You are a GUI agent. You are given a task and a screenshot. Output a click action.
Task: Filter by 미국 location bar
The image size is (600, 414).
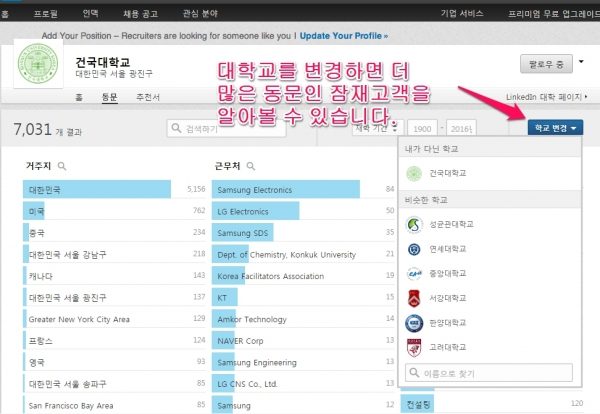(114, 211)
